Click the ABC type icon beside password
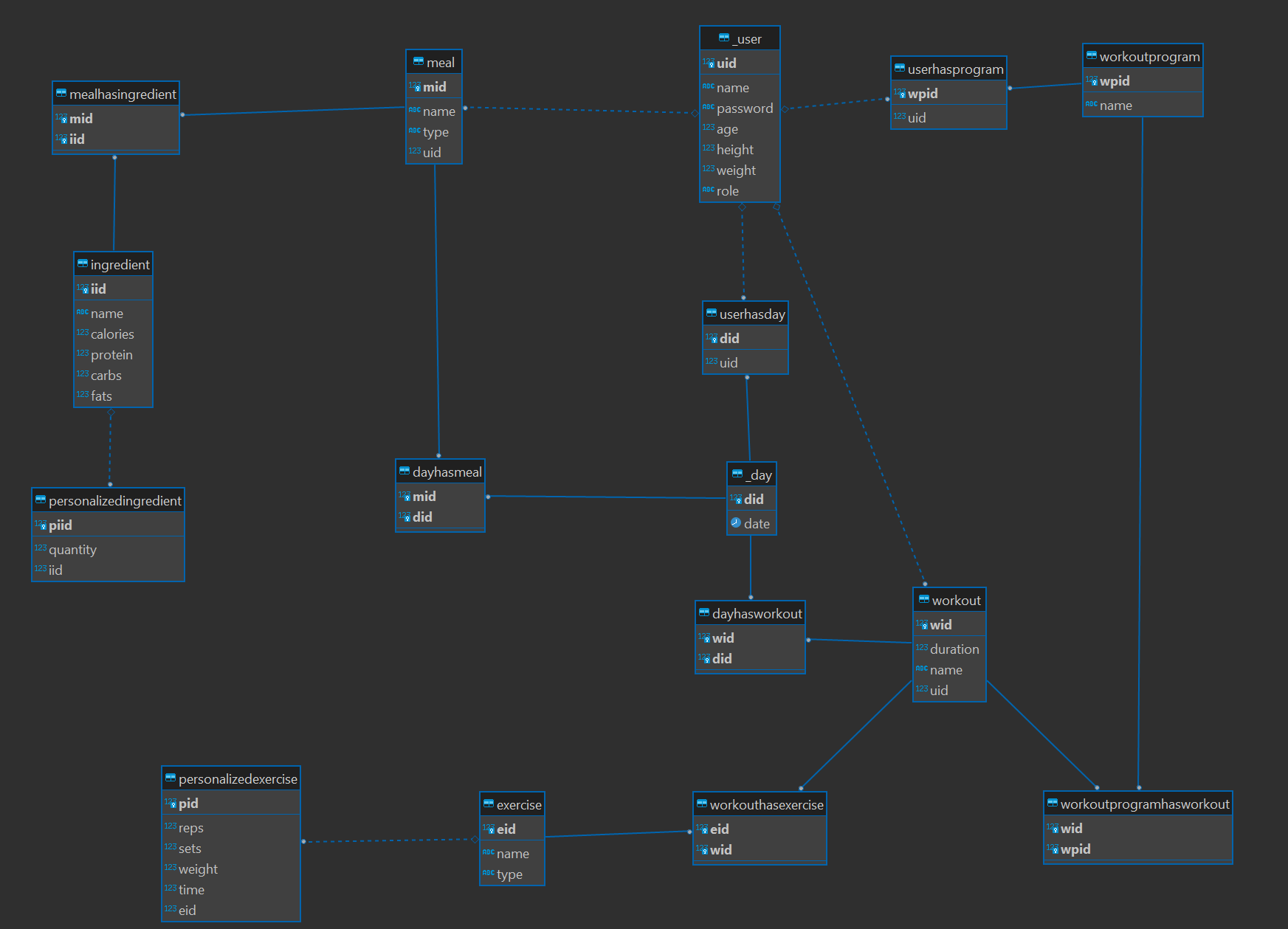The width and height of the screenshot is (1288, 929). coord(708,108)
